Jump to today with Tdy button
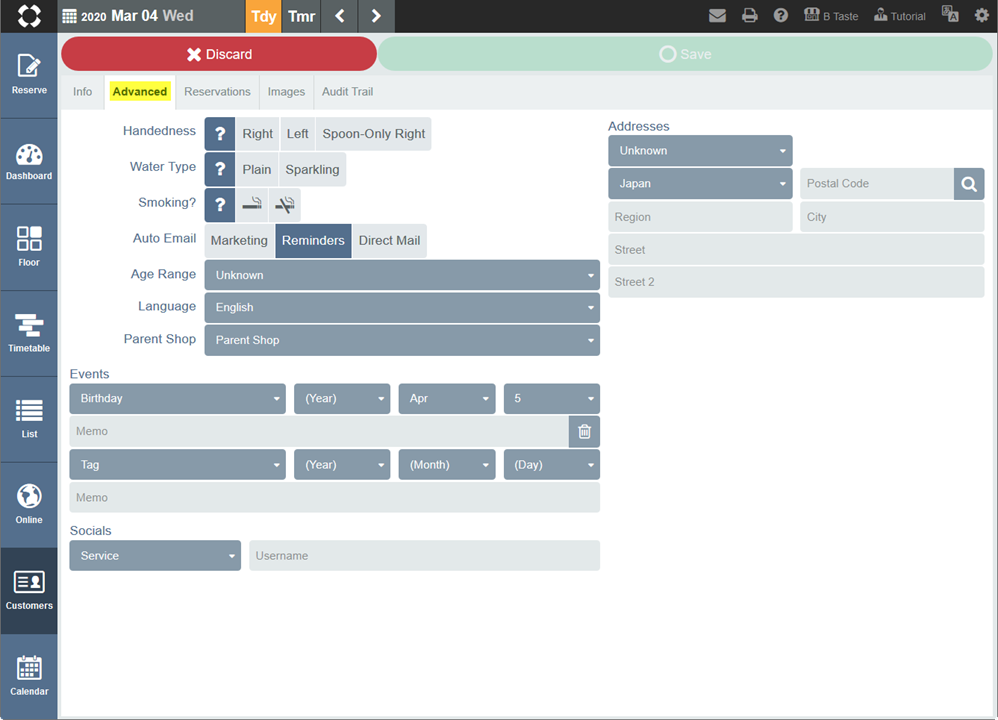Screen dimensions: 998x720 (264, 16)
